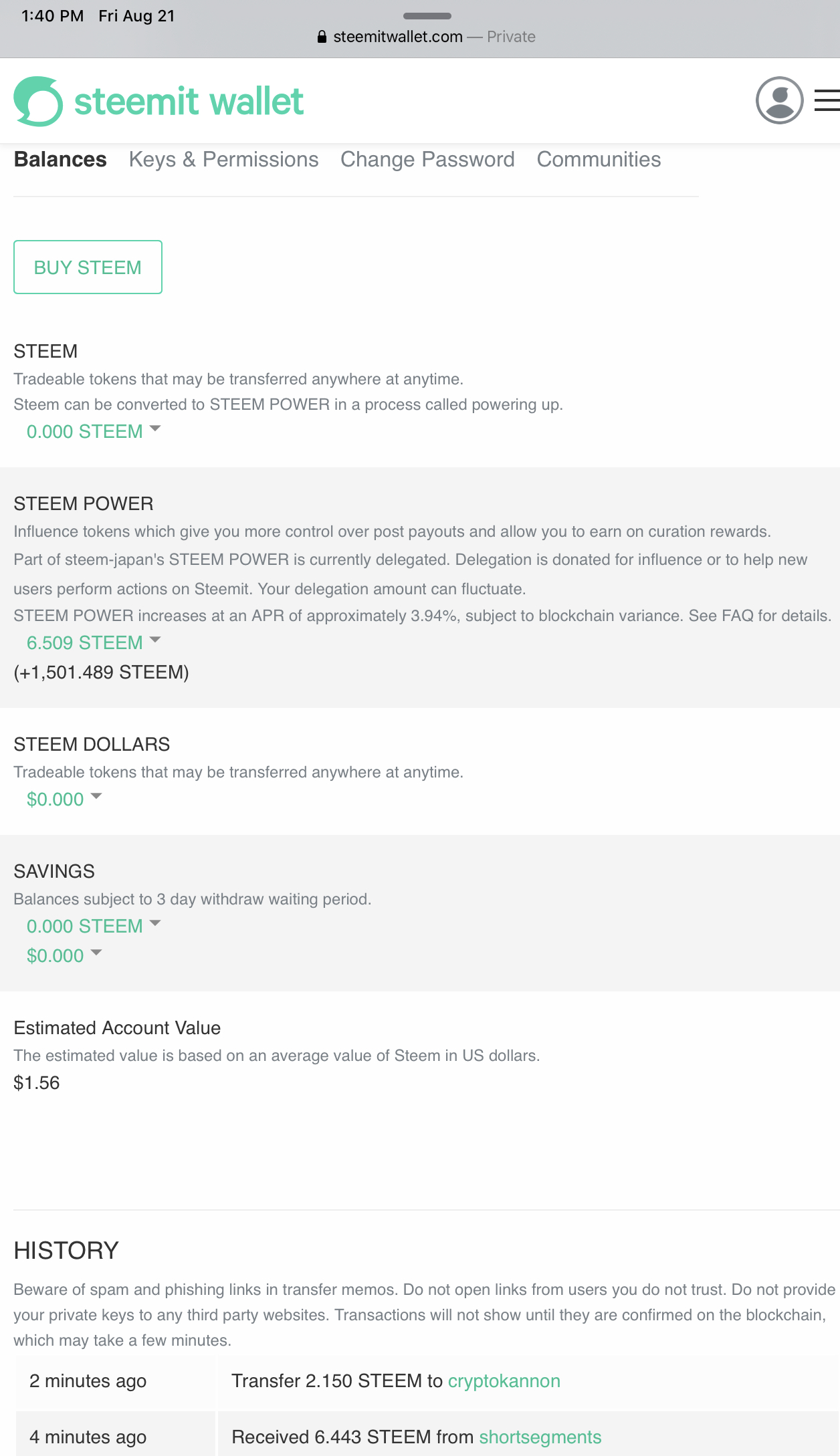The width and height of the screenshot is (840, 1456).
Task: Visit the shortsegments account link
Action: pos(540,1437)
